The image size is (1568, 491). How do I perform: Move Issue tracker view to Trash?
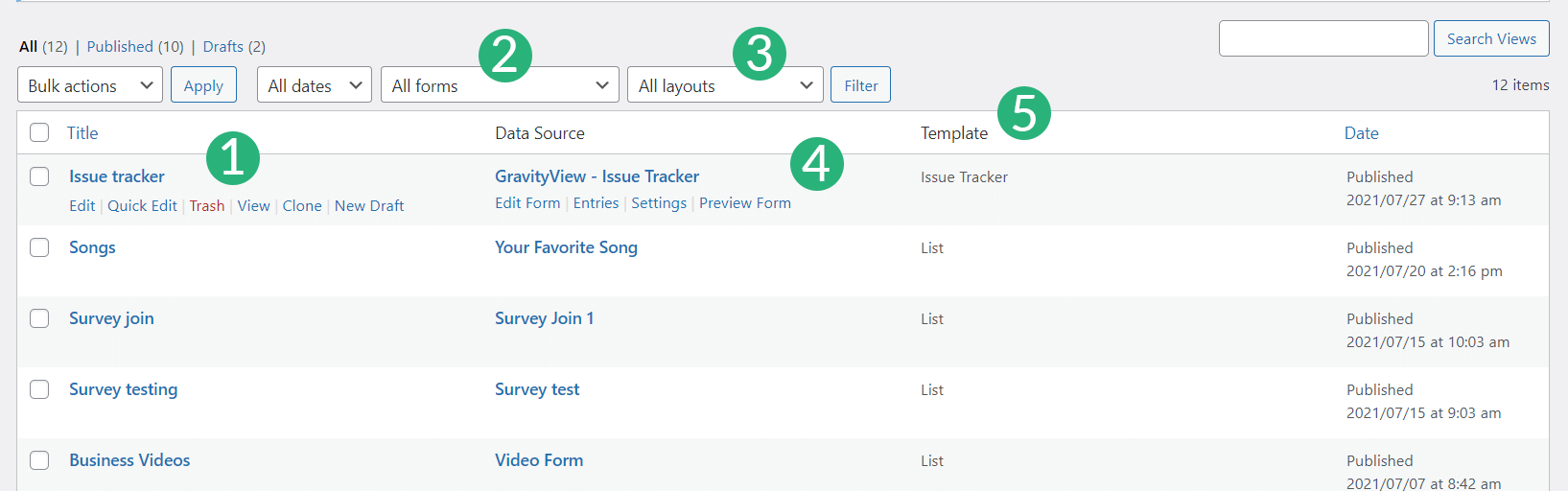pyautogui.click(x=206, y=205)
